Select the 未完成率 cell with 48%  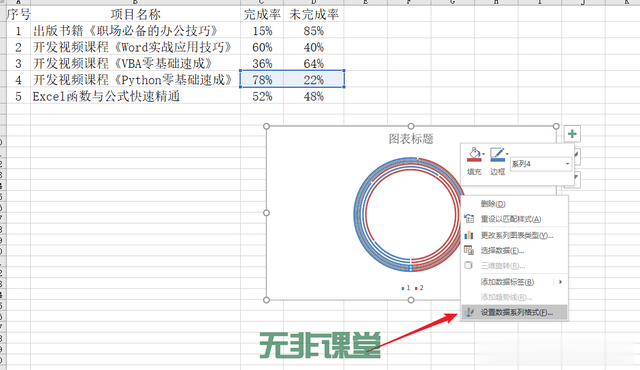pyautogui.click(x=313, y=96)
